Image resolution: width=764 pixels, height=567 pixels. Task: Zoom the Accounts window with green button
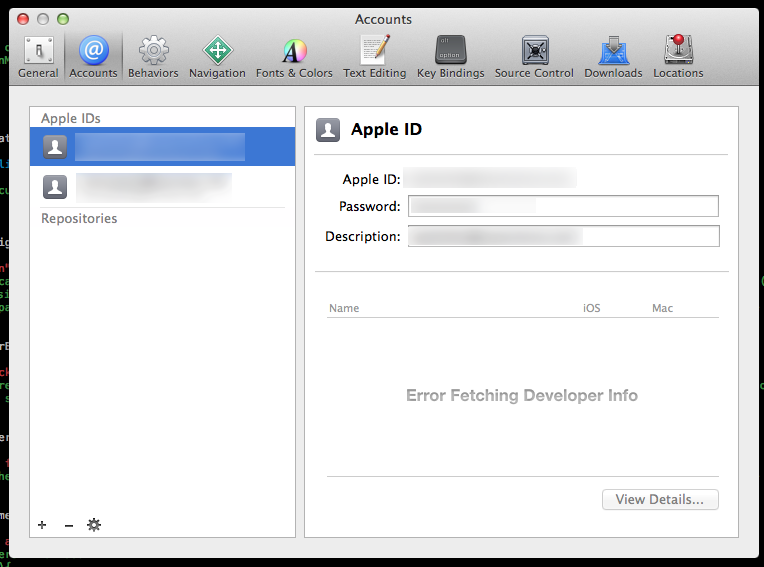point(63,19)
